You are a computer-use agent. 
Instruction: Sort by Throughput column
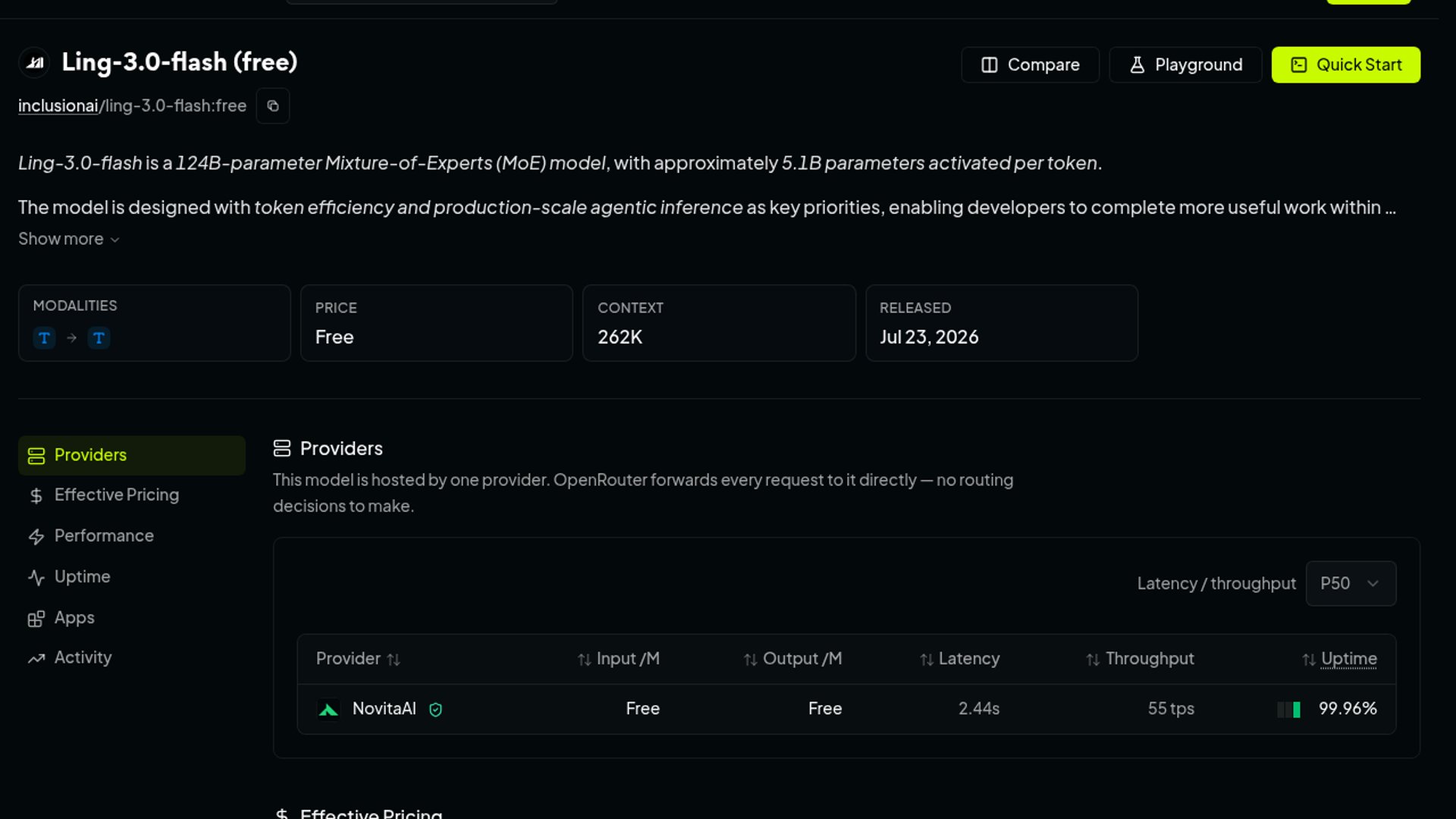pyautogui.click(x=1140, y=659)
